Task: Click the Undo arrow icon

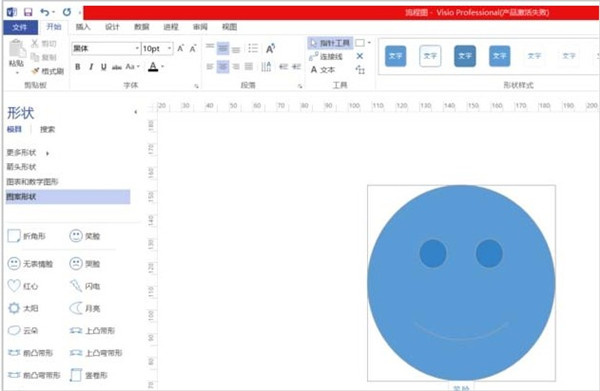Action: pos(44,12)
